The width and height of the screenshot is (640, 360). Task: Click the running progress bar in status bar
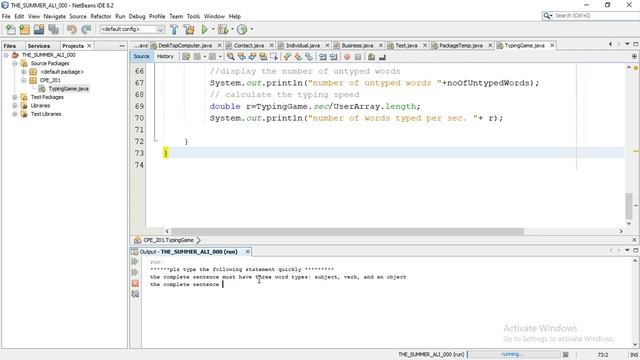(x=514, y=354)
